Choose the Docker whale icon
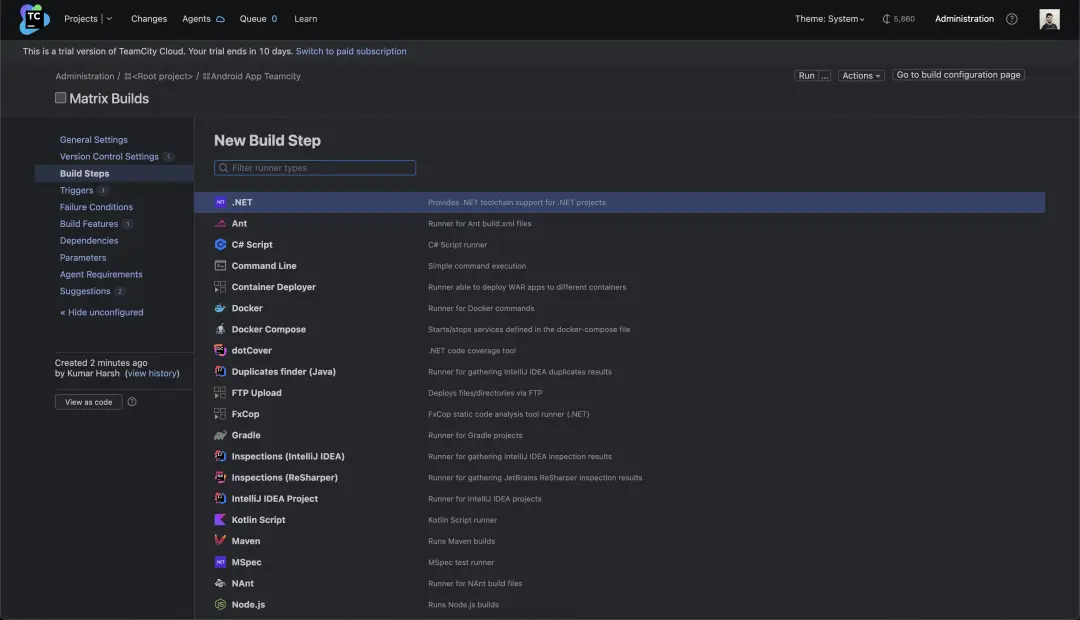The width and height of the screenshot is (1080, 620). tap(220, 308)
